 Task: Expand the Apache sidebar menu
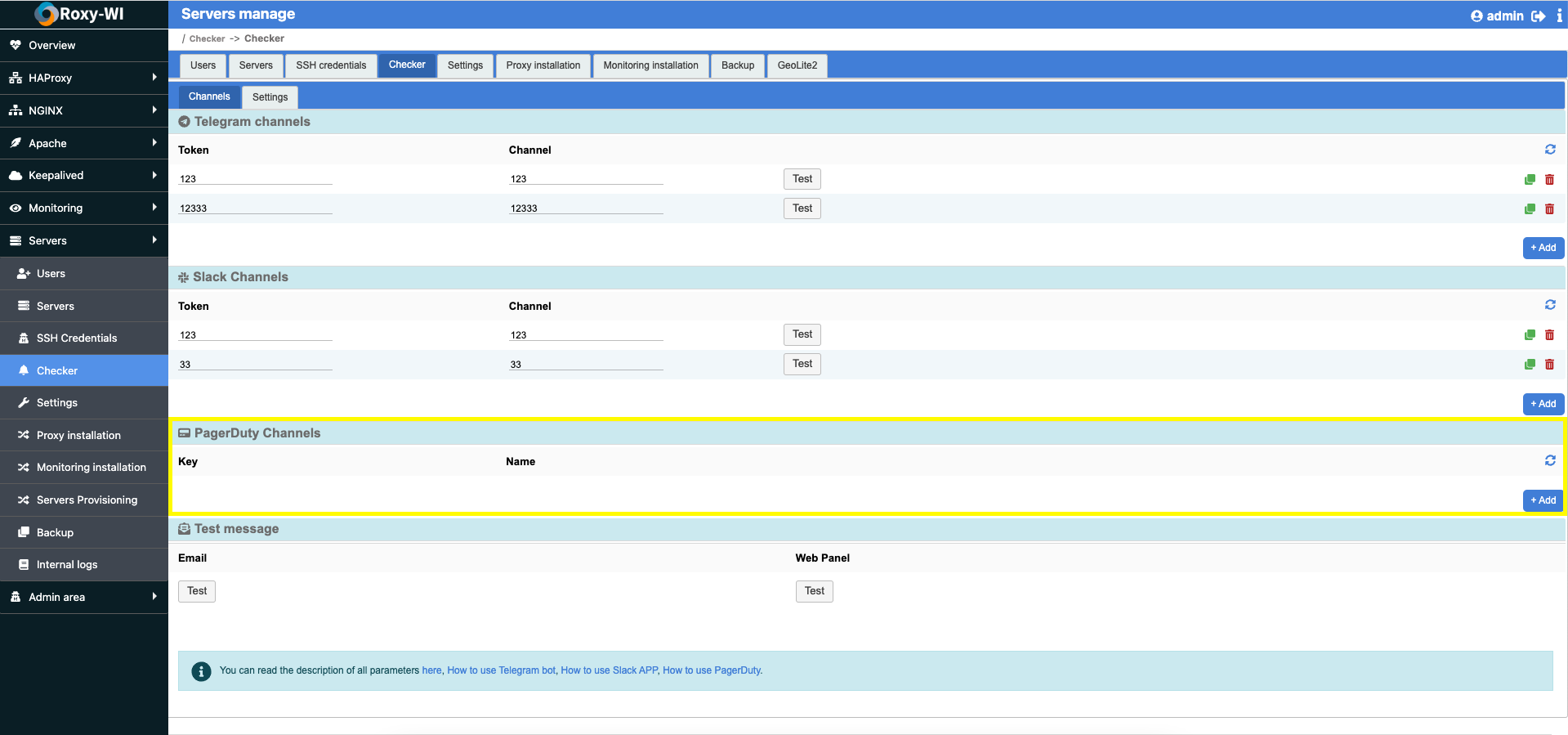[84, 143]
